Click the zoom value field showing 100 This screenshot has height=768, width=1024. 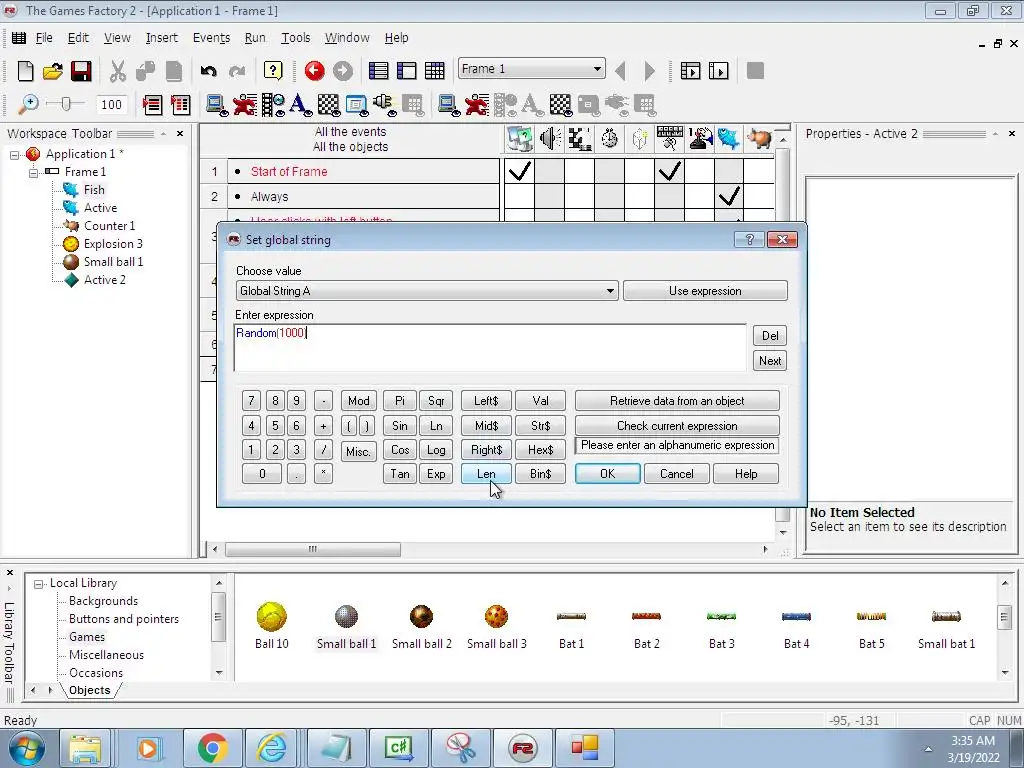coord(111,104)
